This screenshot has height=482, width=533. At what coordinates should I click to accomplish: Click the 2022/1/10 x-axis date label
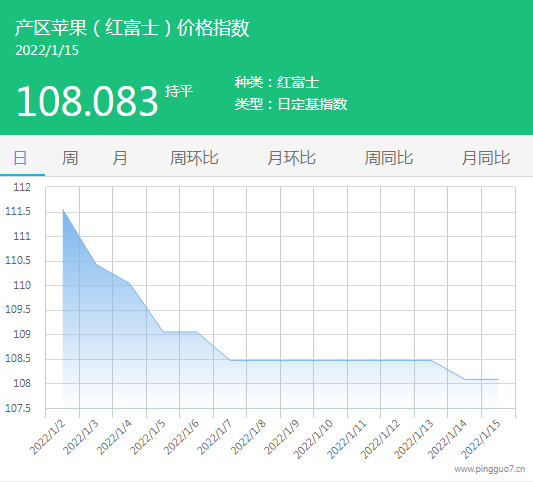[x=314, y=439]
